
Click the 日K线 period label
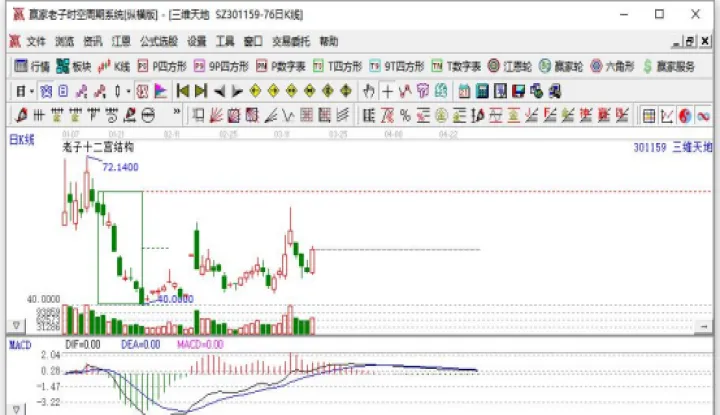[22, 140]
